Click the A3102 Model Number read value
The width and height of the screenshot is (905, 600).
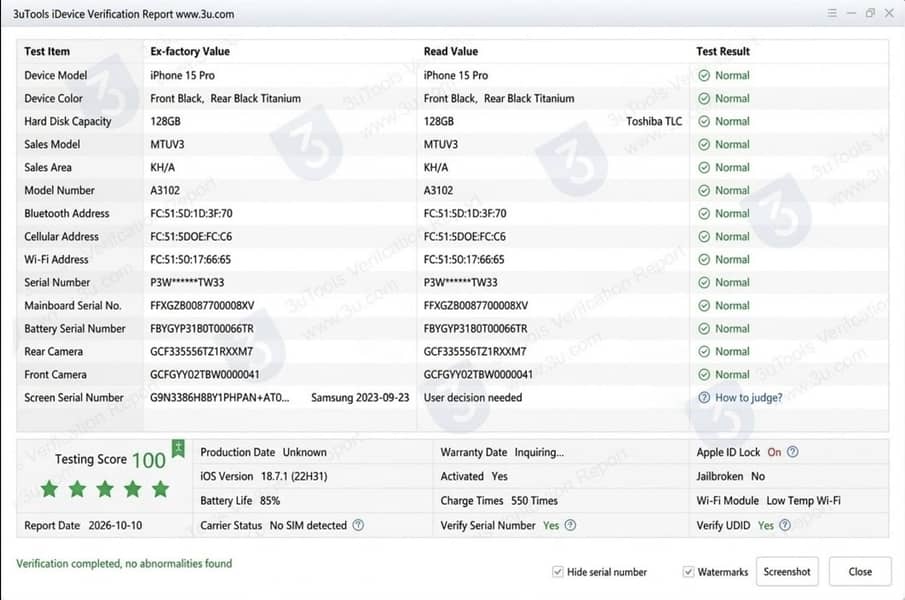coord(438,190)
